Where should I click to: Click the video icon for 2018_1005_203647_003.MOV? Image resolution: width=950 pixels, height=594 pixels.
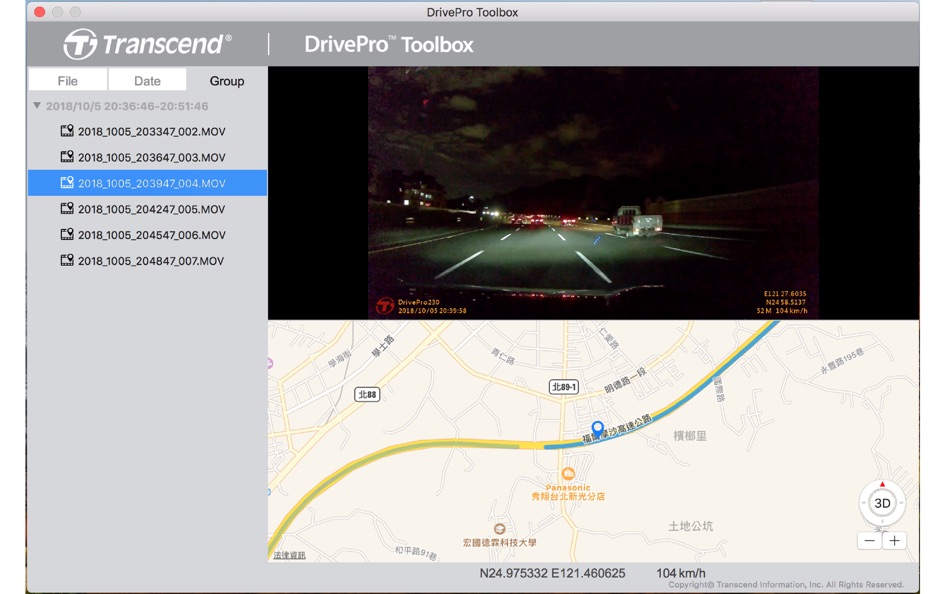click(x=67, y=157)
